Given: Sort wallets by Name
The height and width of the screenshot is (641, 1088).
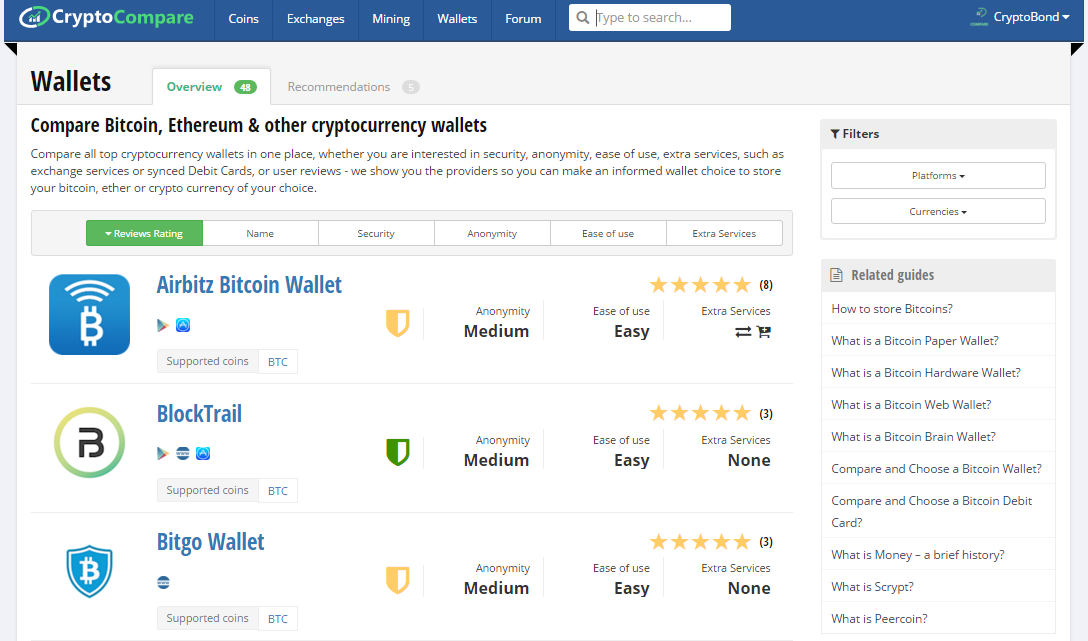Looking at the screenshot, I should [260, 233].
